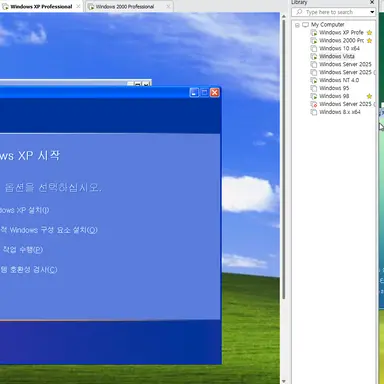Click the VM view vertical scrollbar thumb
The width and height of the screenshot is (384, 384).
tap(284, 159)
